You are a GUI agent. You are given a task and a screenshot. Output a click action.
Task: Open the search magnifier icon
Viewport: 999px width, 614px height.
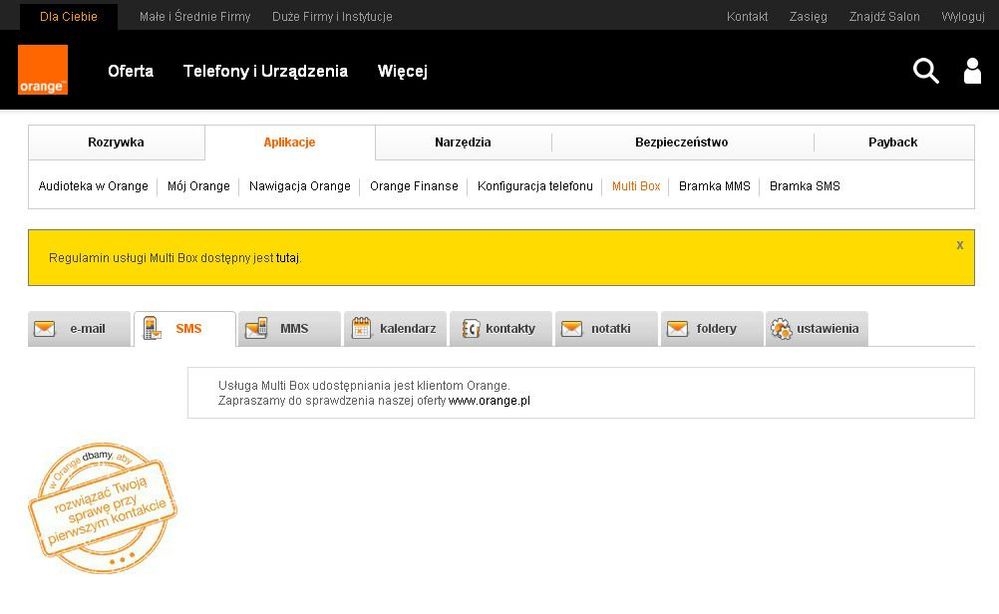coord(926,71)
